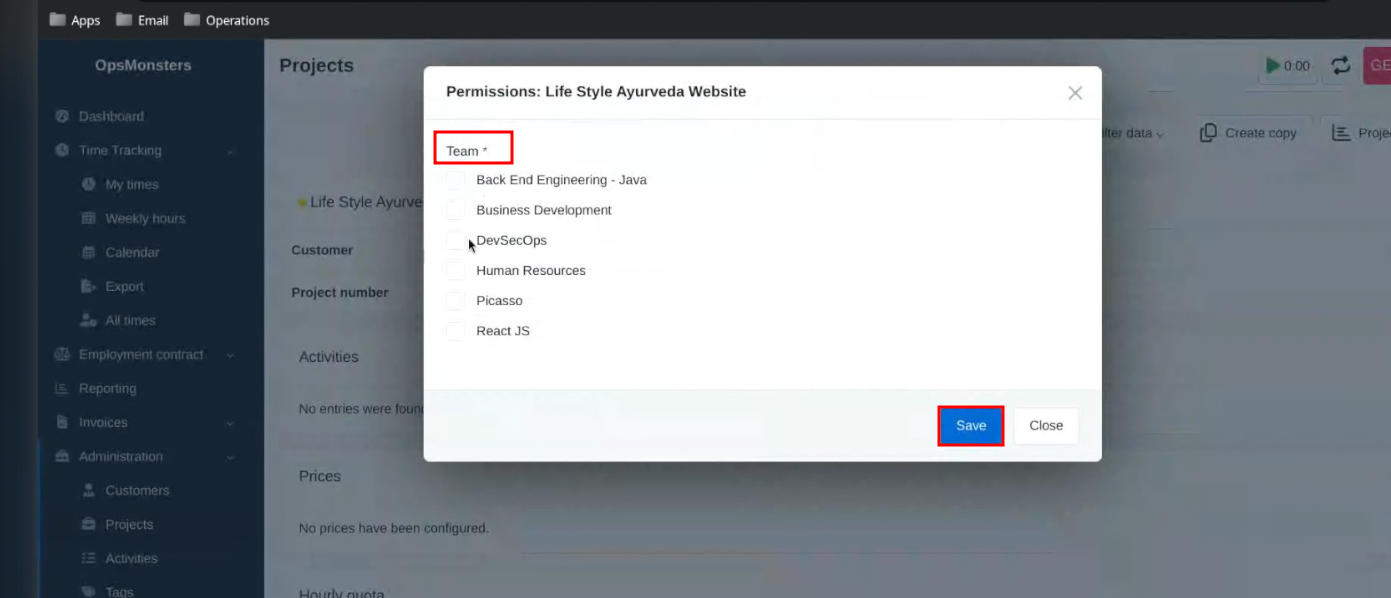Click the Customers person icon
This screenshot has width=1391, height=598.
(x=88, y=491)
